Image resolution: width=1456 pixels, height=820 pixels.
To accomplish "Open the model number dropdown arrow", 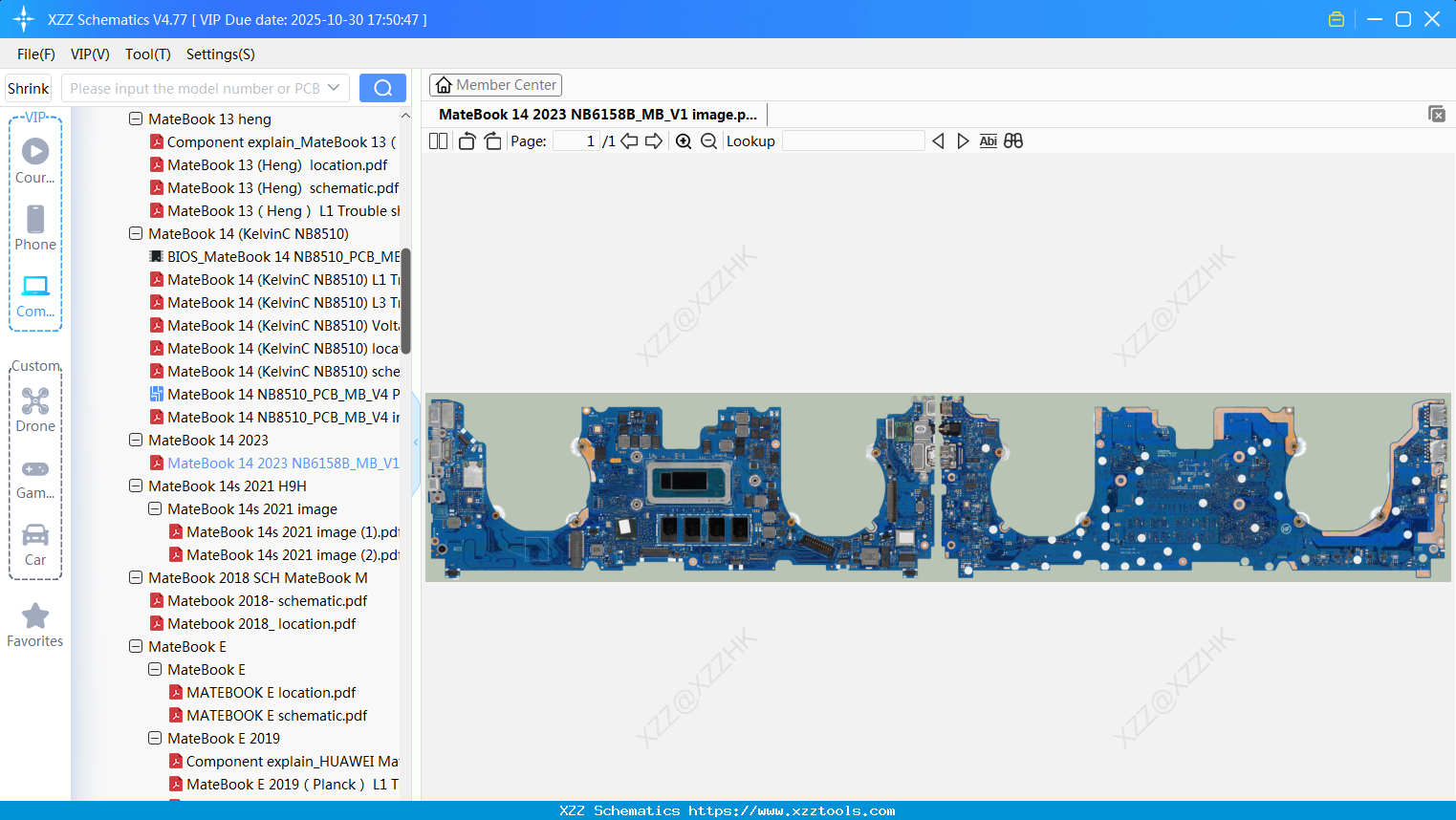I will tap(334, 88).
